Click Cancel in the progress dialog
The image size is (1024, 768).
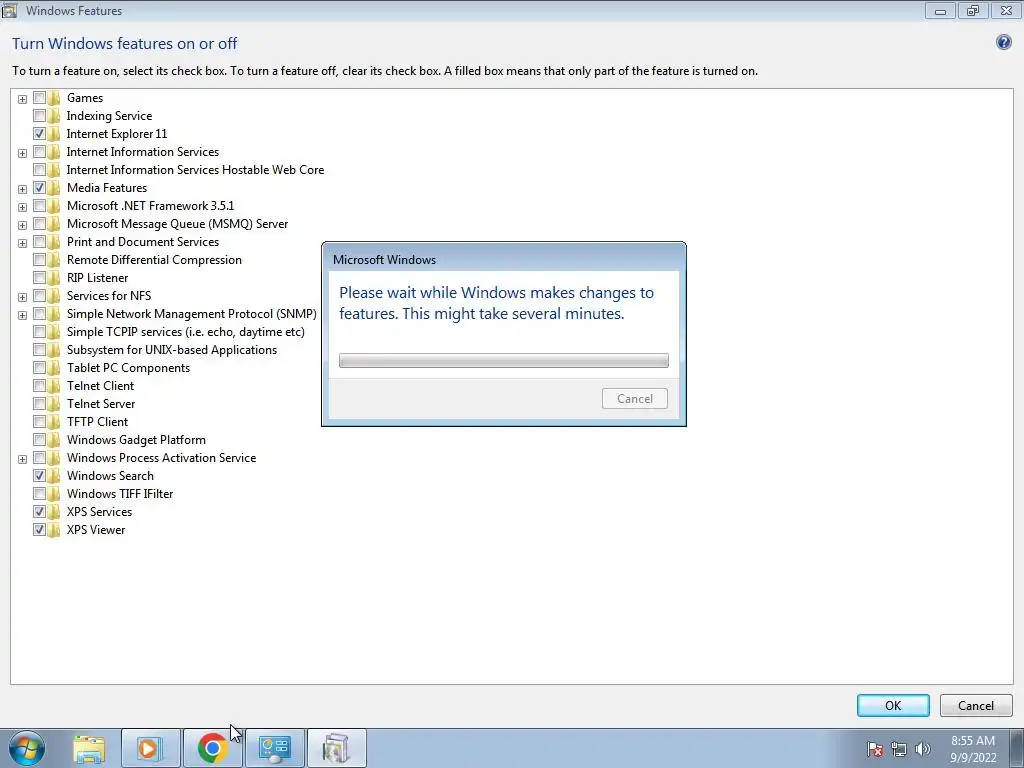635,398
